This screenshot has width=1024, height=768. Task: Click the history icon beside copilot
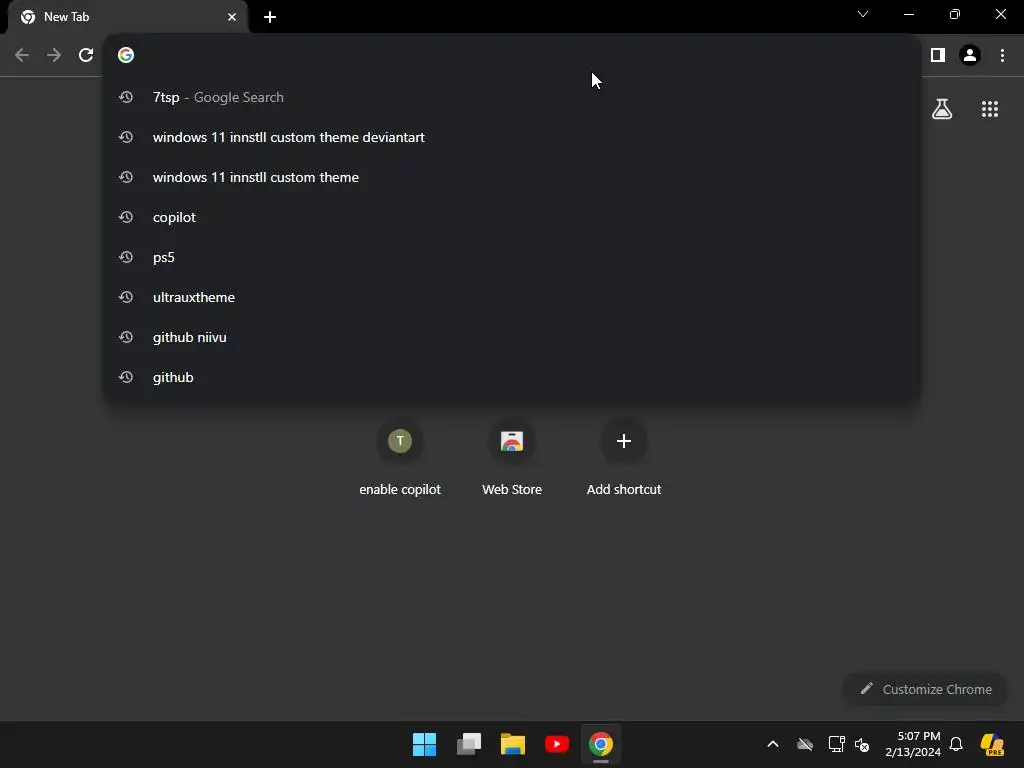click(x=126, y=217)
